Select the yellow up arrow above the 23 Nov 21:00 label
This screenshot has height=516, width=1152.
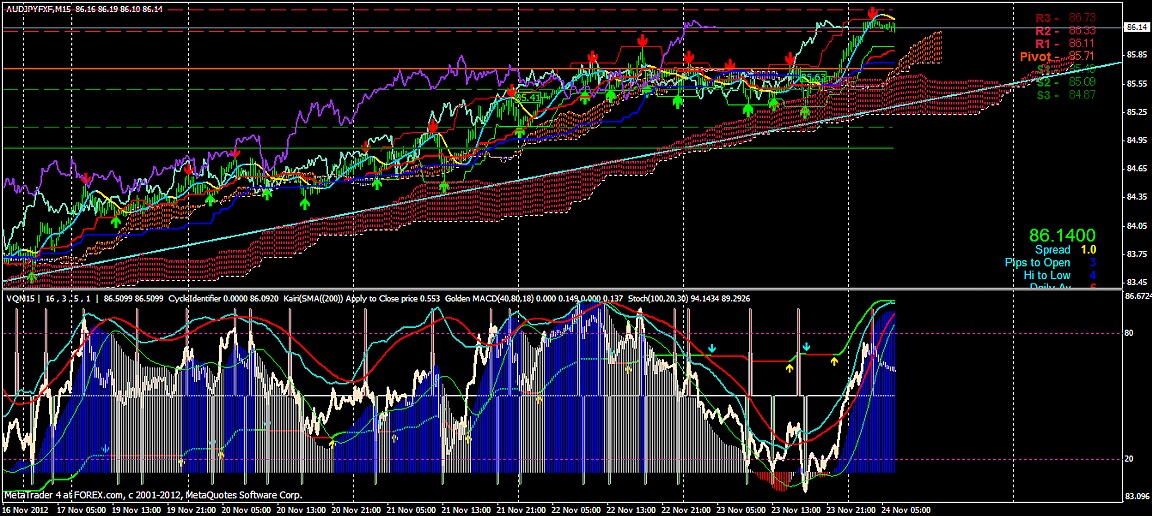pos(834,360)
